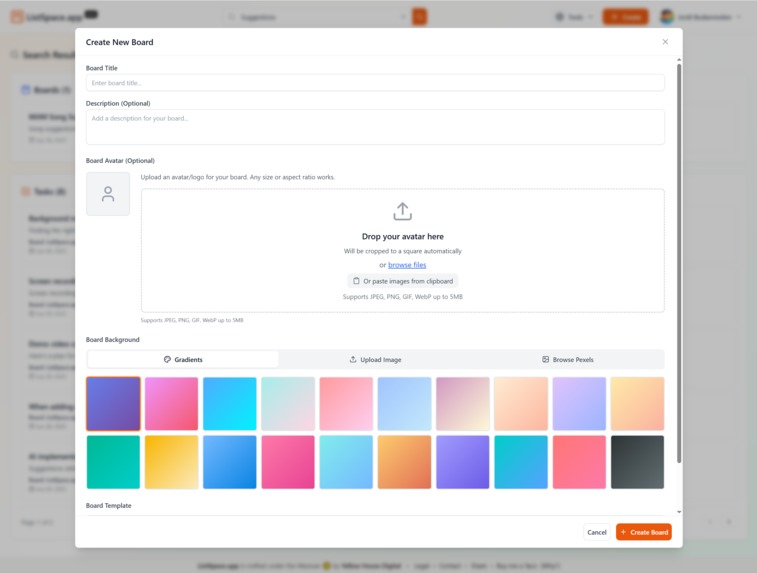This screenshot has width=757, height=573.
Task: Select the deep blue gradient swatch, bottom row
Action: [230, 462]
